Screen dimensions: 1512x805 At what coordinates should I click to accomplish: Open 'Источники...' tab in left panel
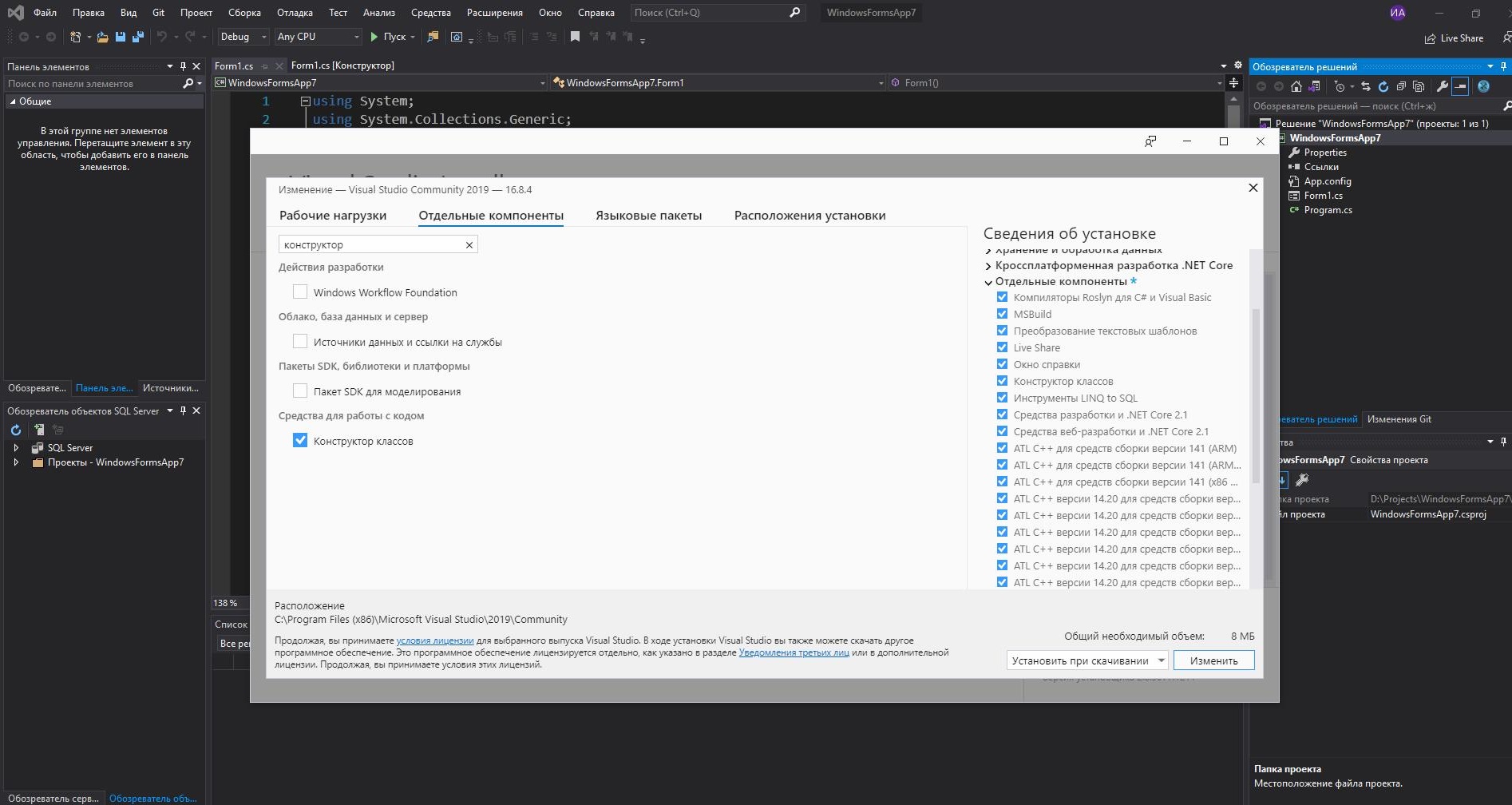pyautogui.click(x=171, y=388)
